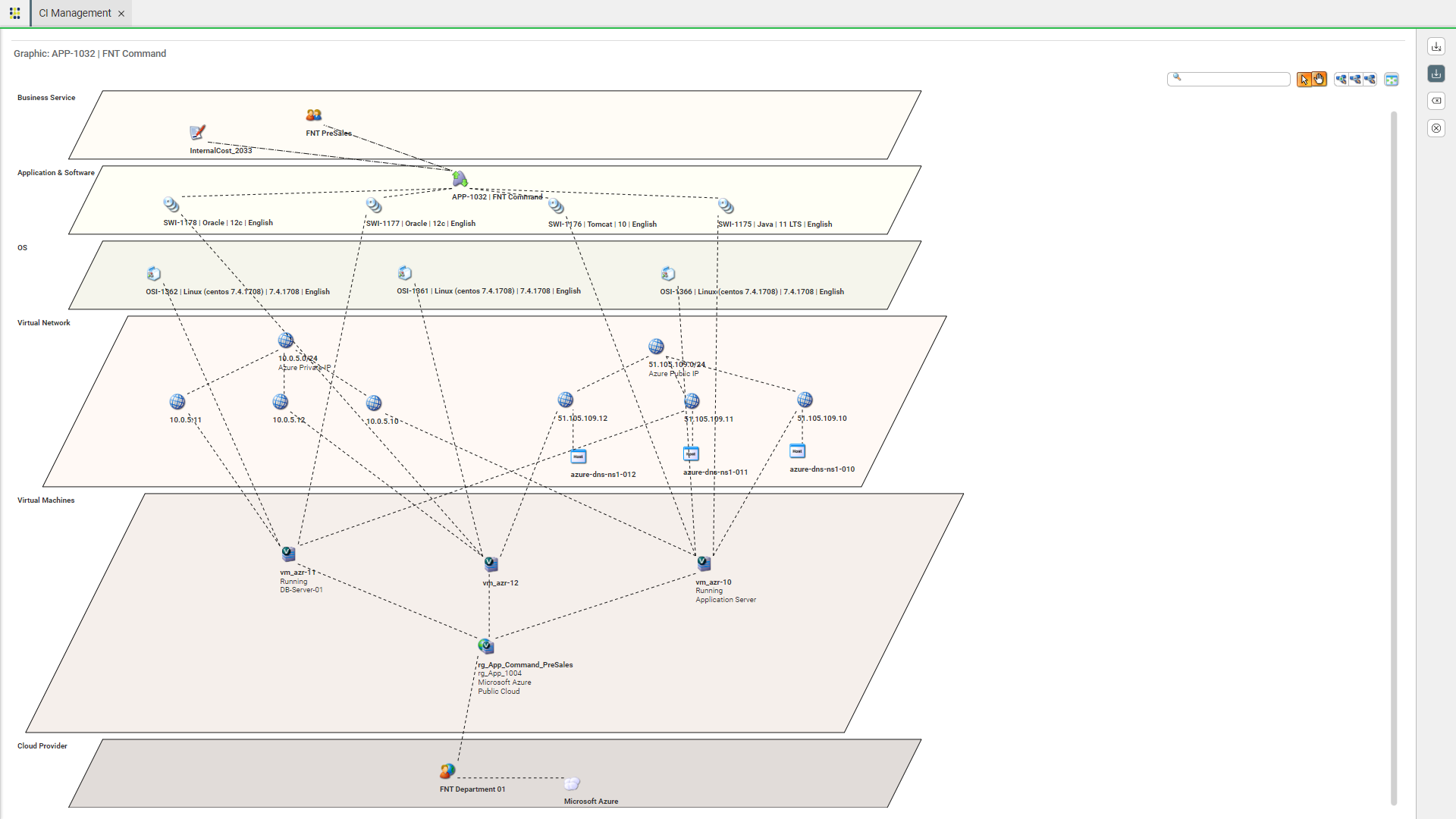
Task: Select the InternalCost_2033 node icon
Action: [x=197, y=133]
